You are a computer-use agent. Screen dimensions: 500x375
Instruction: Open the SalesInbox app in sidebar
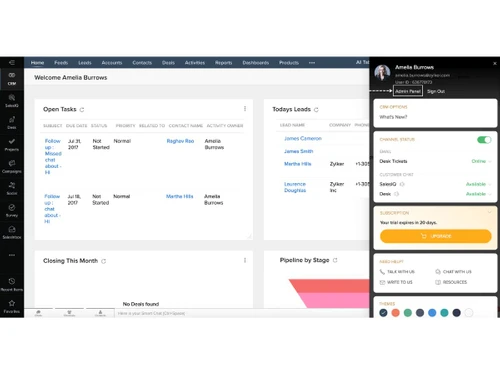[12, 233]
